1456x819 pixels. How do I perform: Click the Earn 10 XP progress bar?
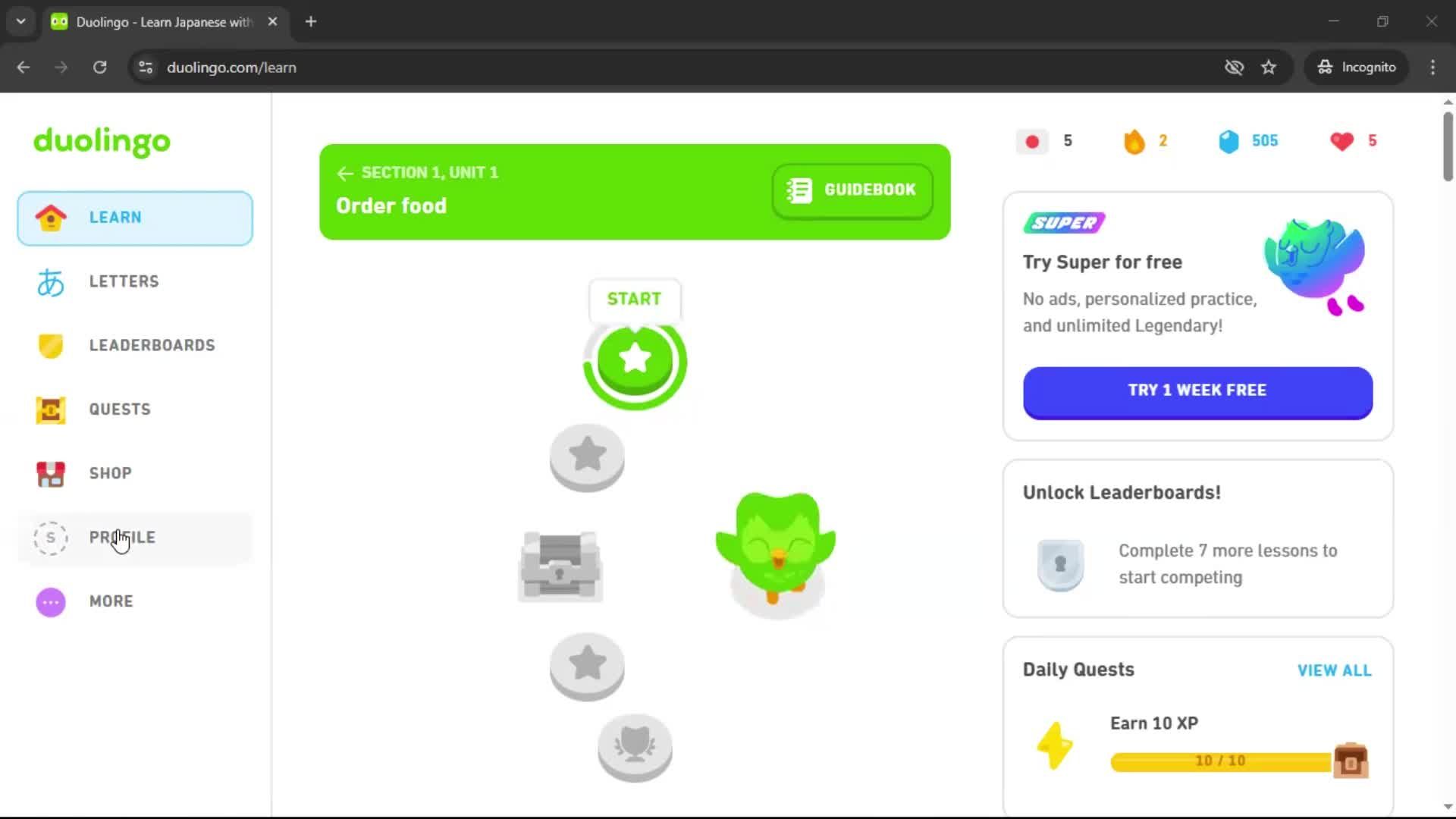click(1220, 761)
